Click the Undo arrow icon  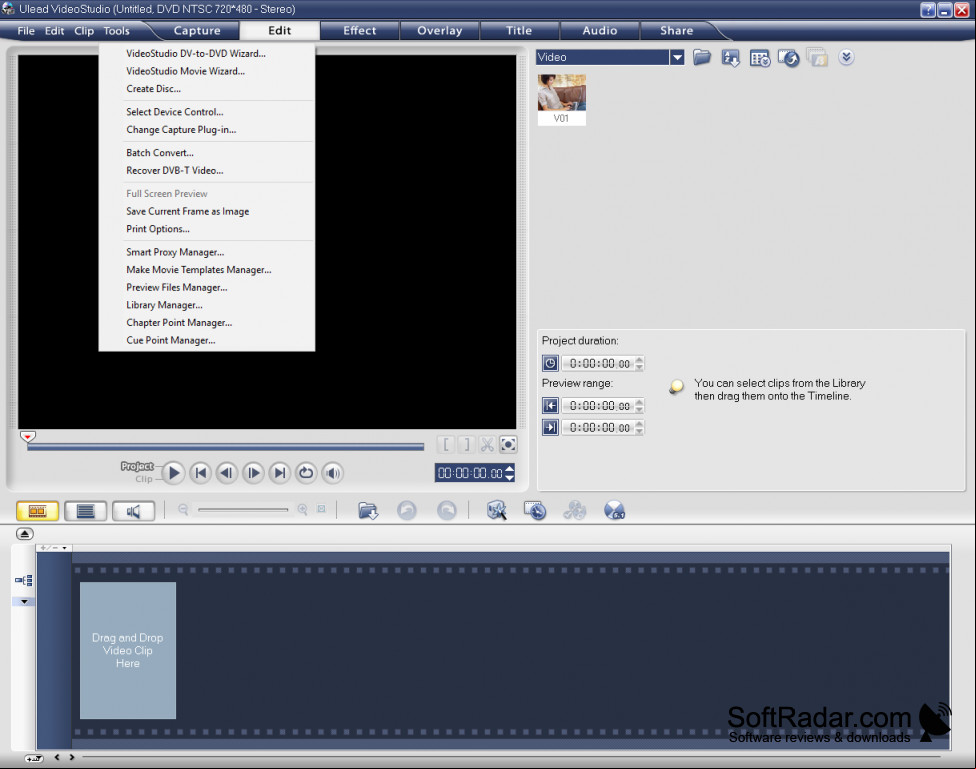pyautogui.click(x=407, y=511)
